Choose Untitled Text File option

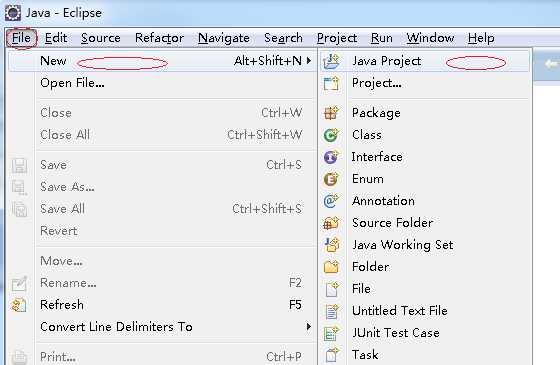(400, 311)
